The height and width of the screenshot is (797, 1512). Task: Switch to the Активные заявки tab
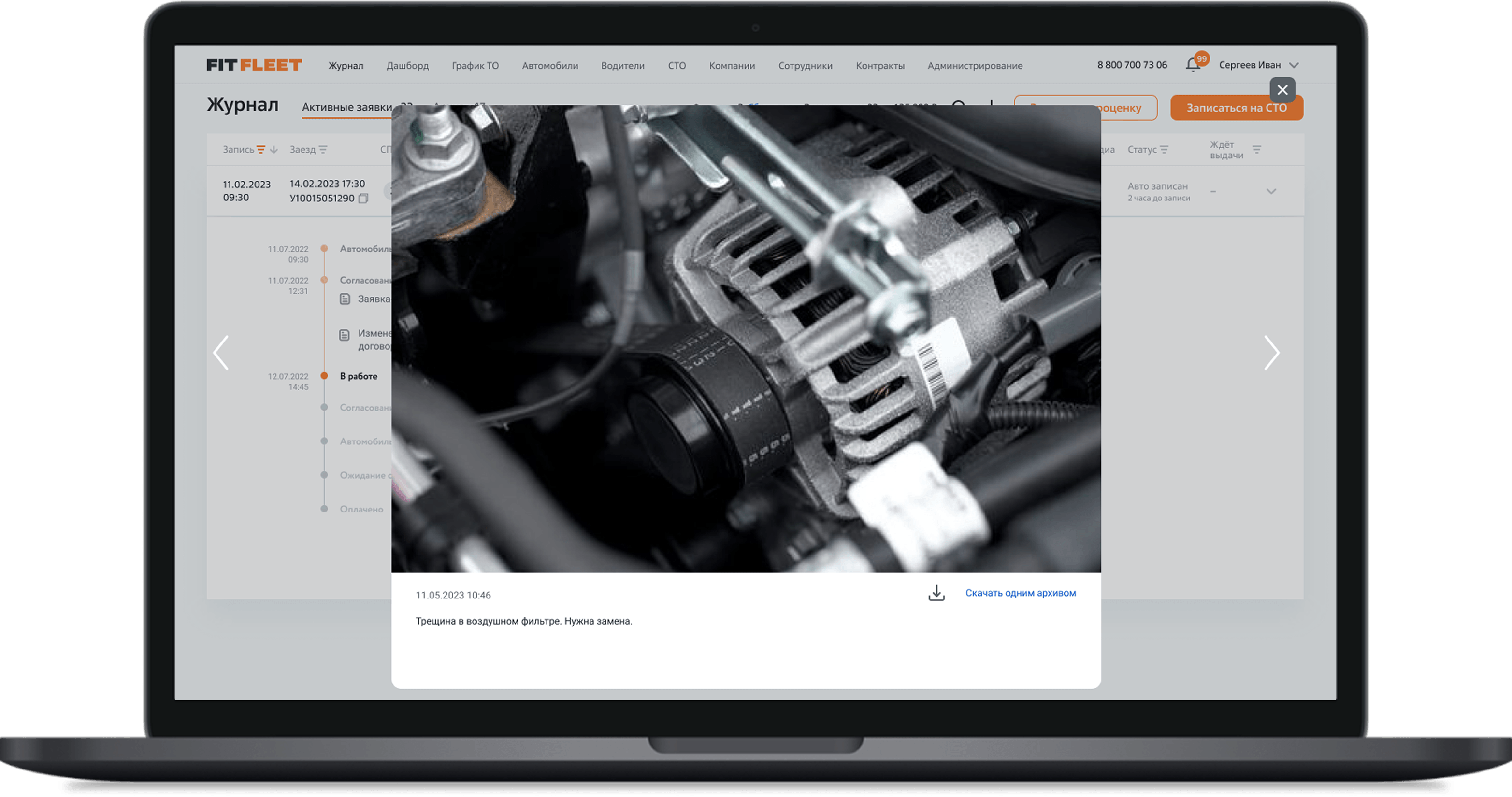346,107
